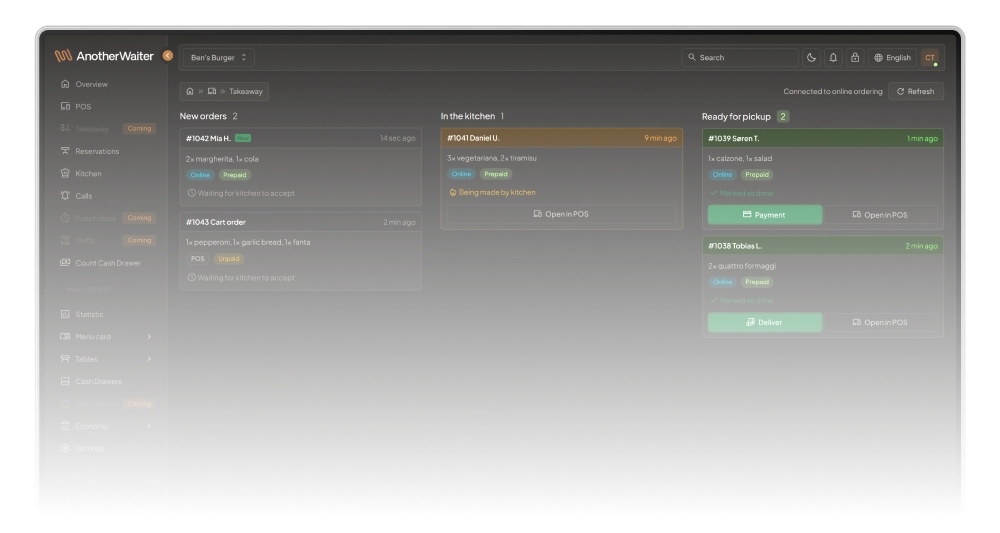
Task: Open Calls in the sidebar
Action: coord(84,196)
